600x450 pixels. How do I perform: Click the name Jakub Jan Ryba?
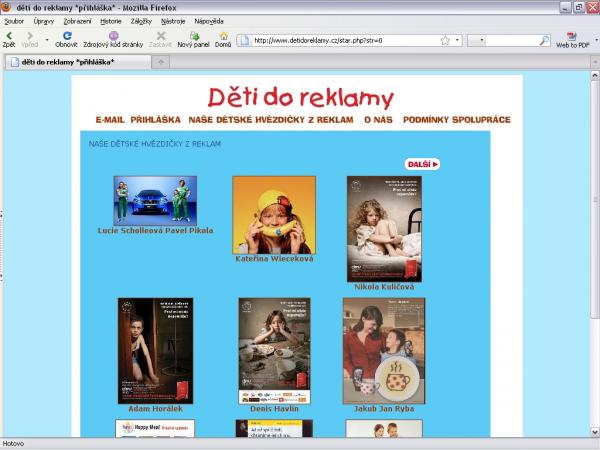point(384,409)
